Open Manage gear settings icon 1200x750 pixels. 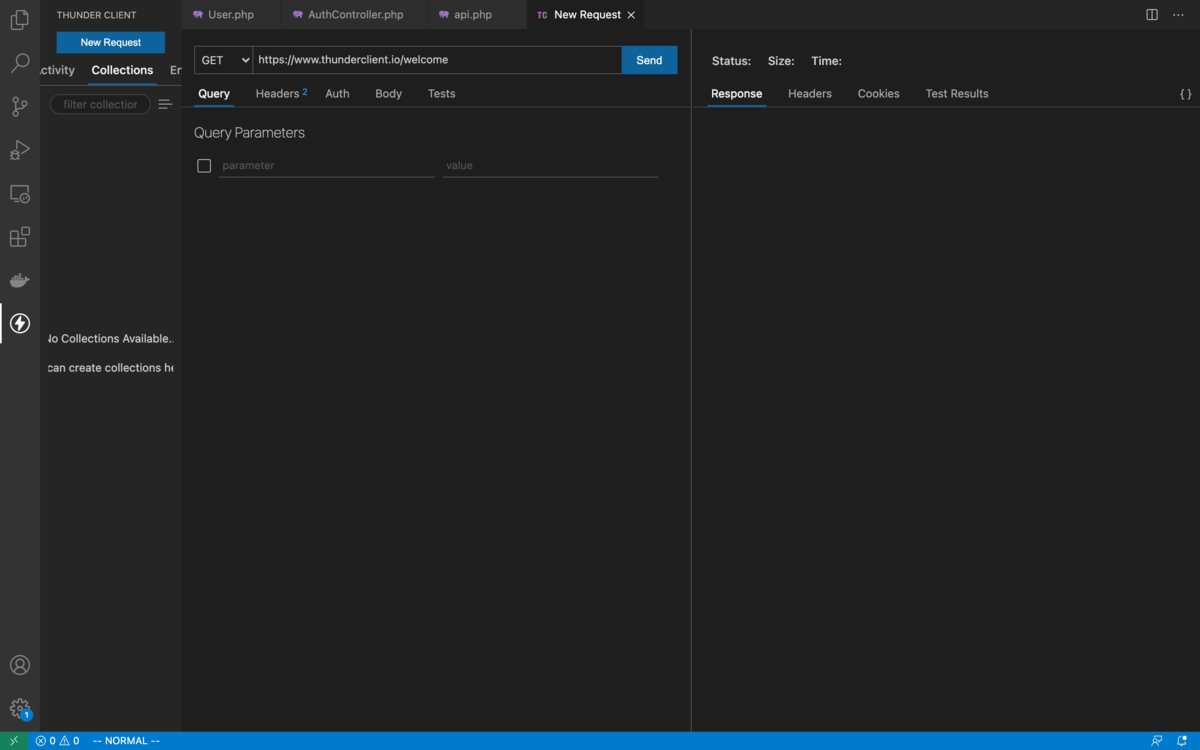[19, 708]
